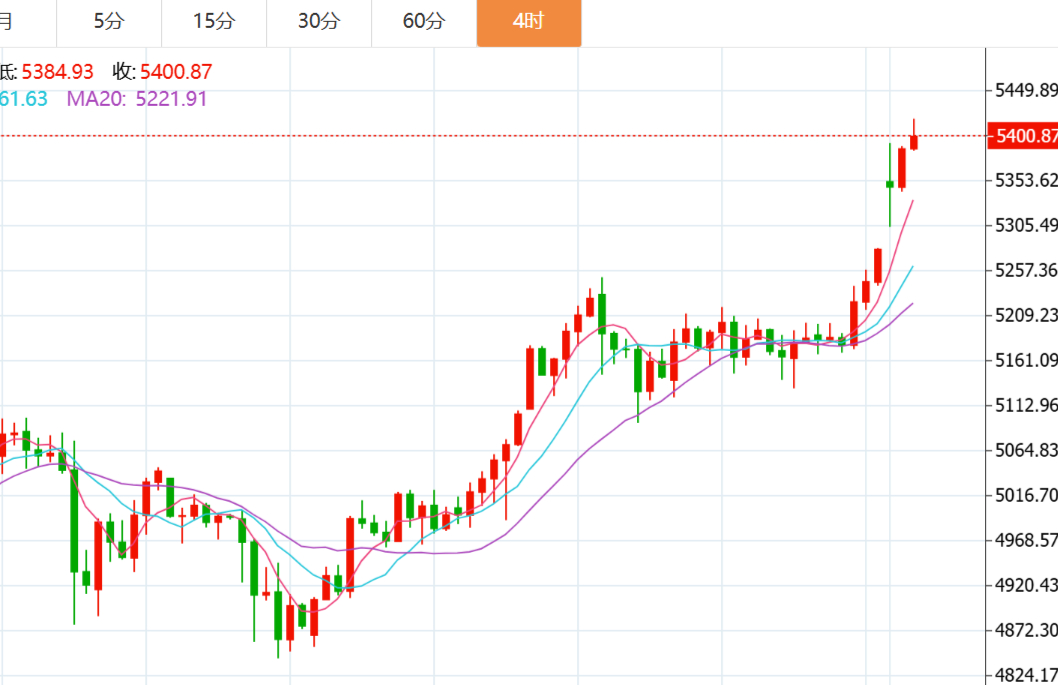Image resolution: width=1058 pixels, height=685 pixels.
Task: Switch to the 60分 chart interval
Action: click(424, 22)
